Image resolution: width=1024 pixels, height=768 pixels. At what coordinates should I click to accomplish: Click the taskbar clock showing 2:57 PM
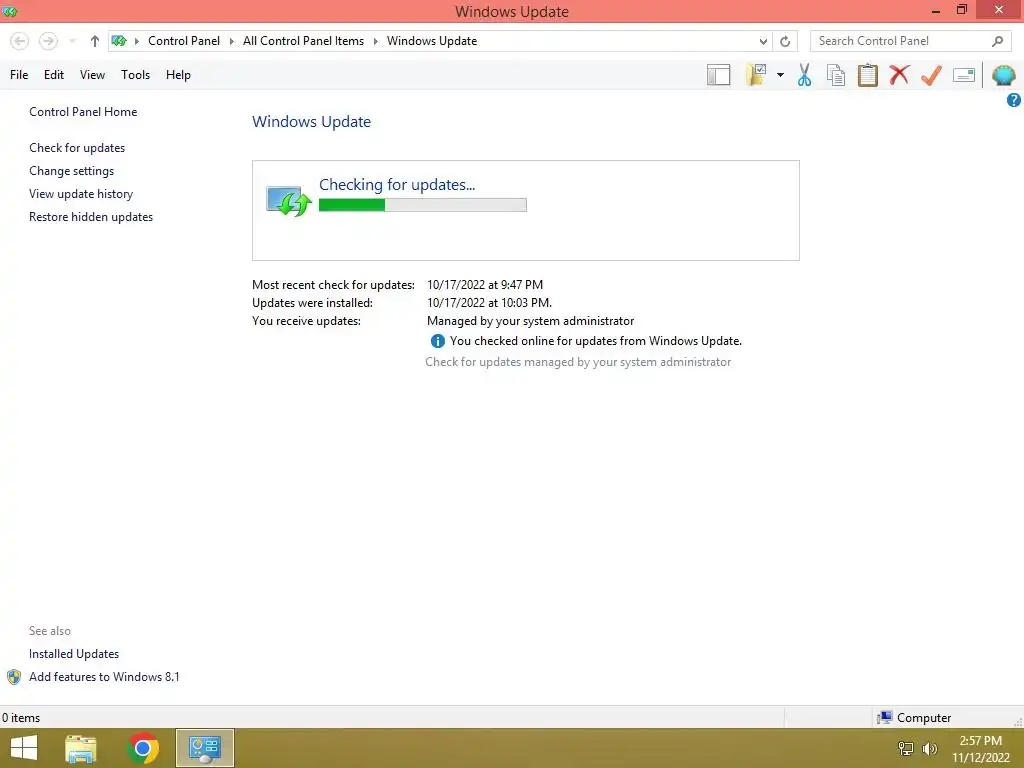pos(980,748)
